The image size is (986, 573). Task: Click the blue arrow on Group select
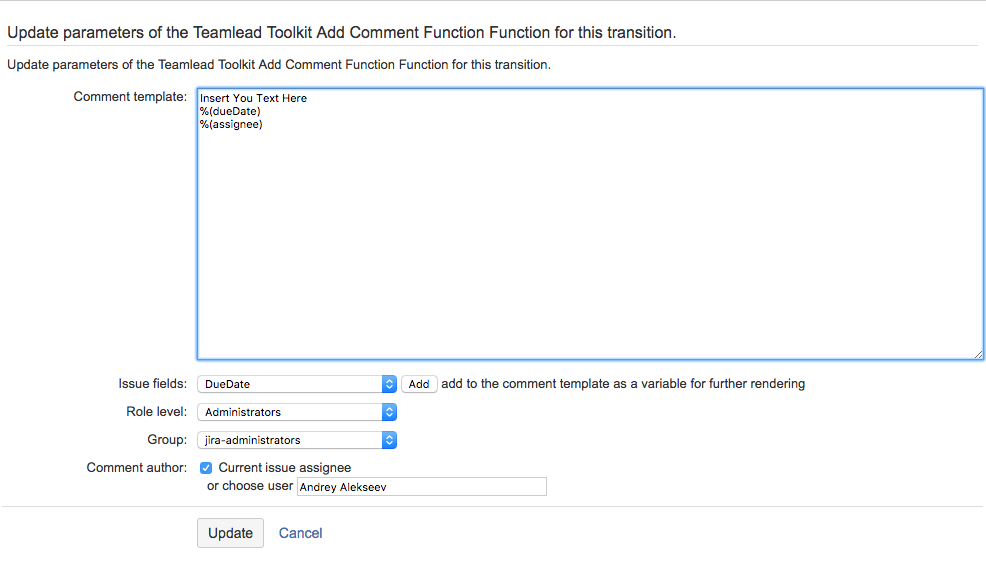(x=390, y=440)
